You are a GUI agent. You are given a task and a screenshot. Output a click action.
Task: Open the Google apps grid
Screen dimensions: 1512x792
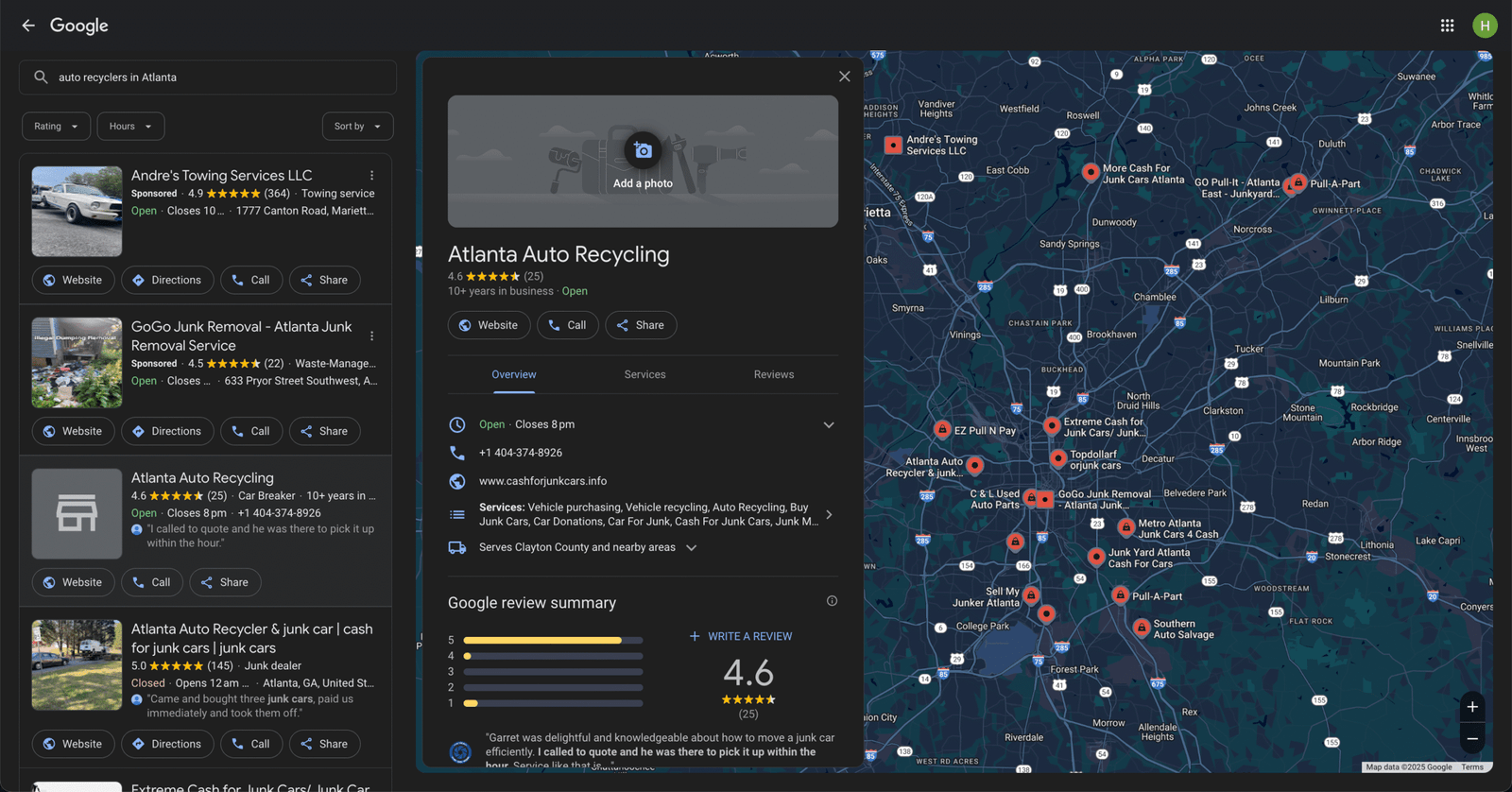[1447, 26]
